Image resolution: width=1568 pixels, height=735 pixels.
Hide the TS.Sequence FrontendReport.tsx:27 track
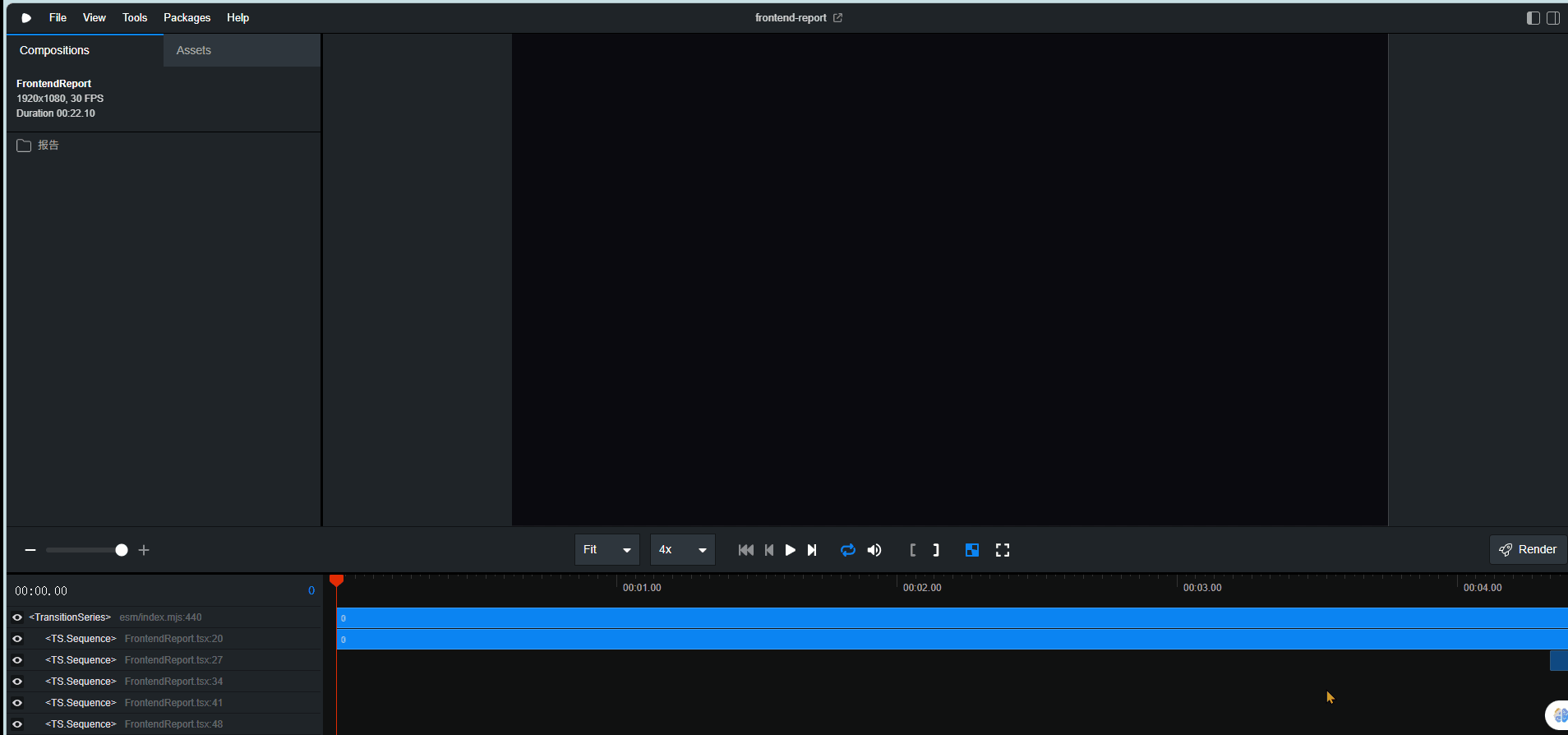(x=17, y=660)
